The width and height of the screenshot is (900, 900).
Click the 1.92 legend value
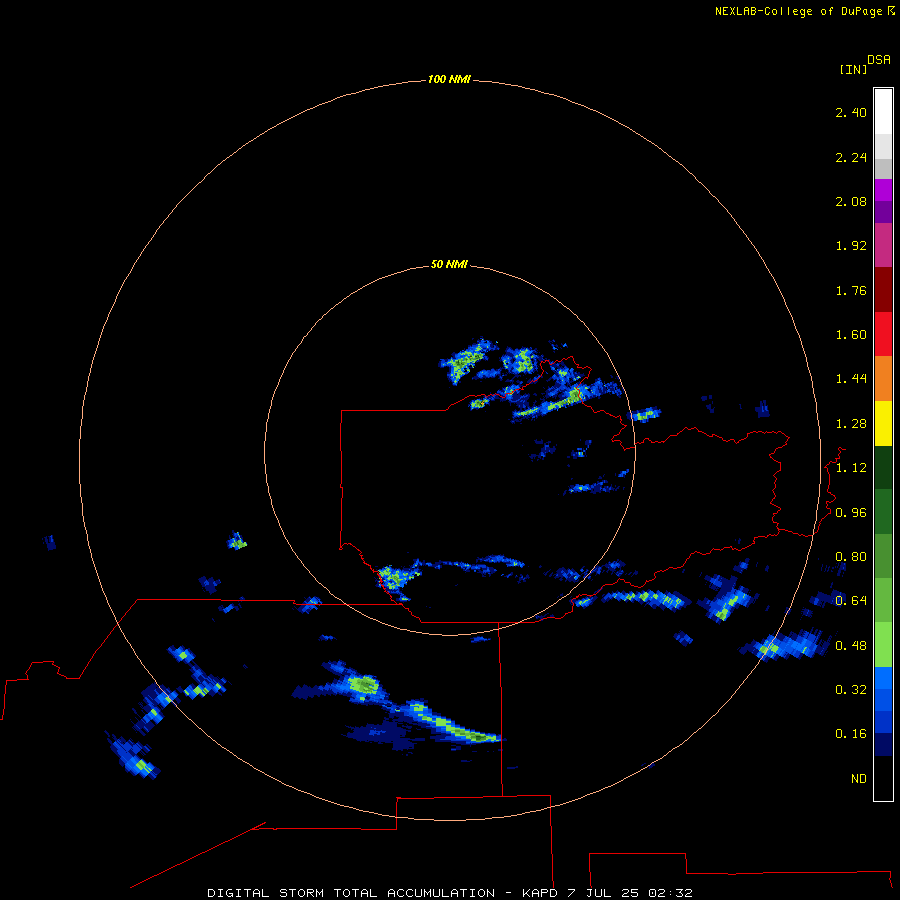click(851, 246)
